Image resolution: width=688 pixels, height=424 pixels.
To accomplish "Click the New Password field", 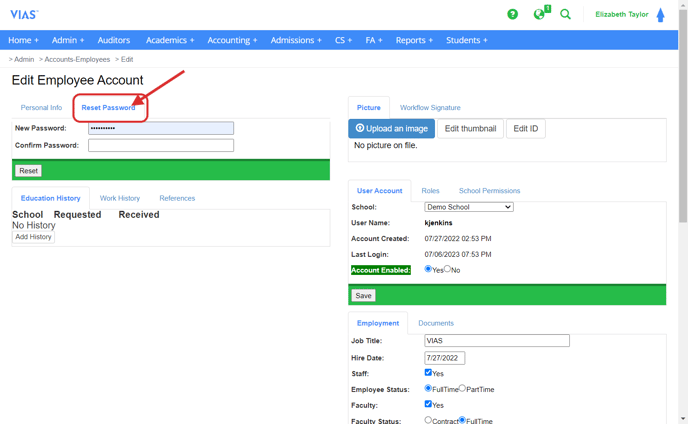I will (161, 128).
